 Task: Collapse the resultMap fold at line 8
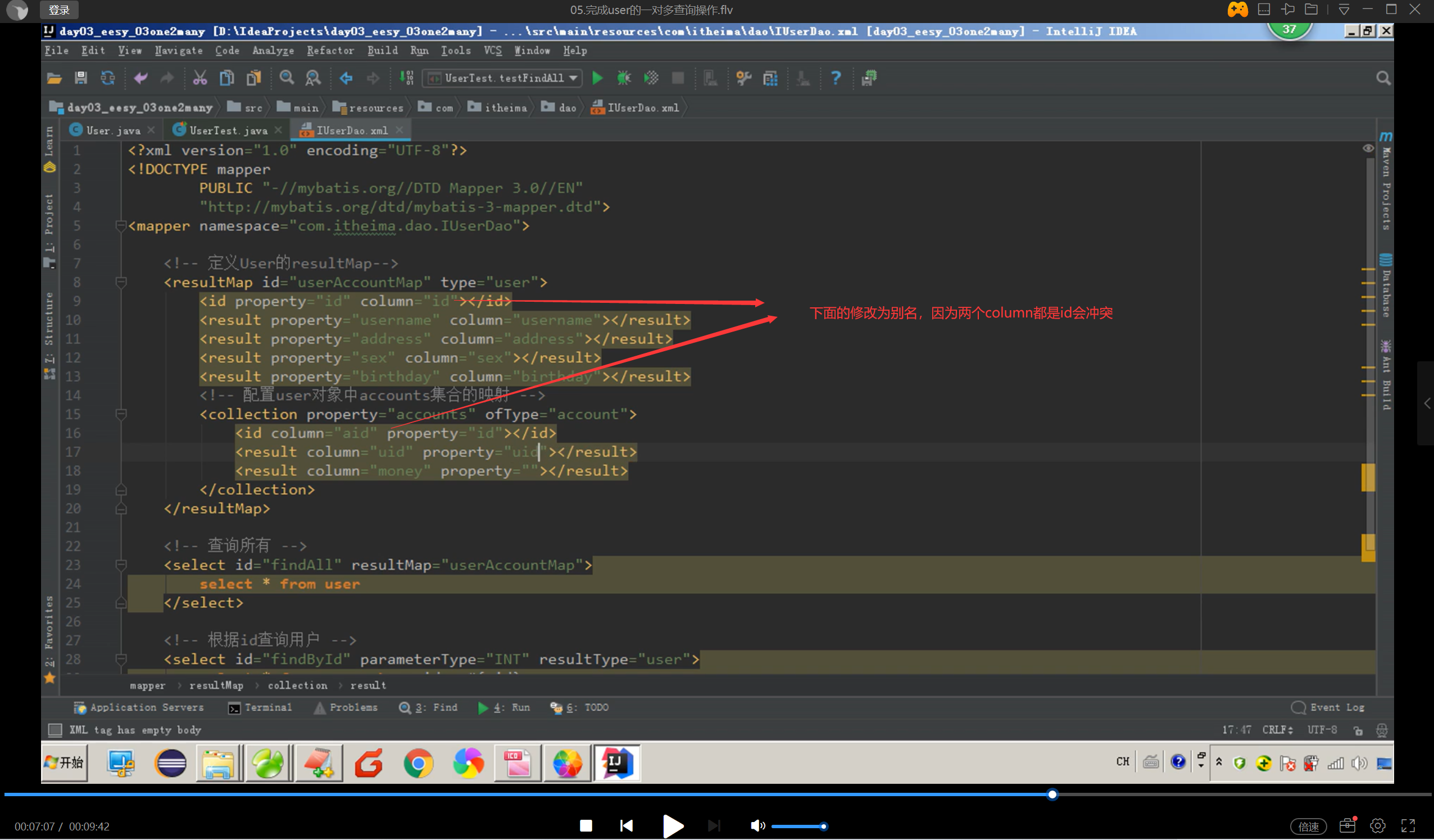121,281
